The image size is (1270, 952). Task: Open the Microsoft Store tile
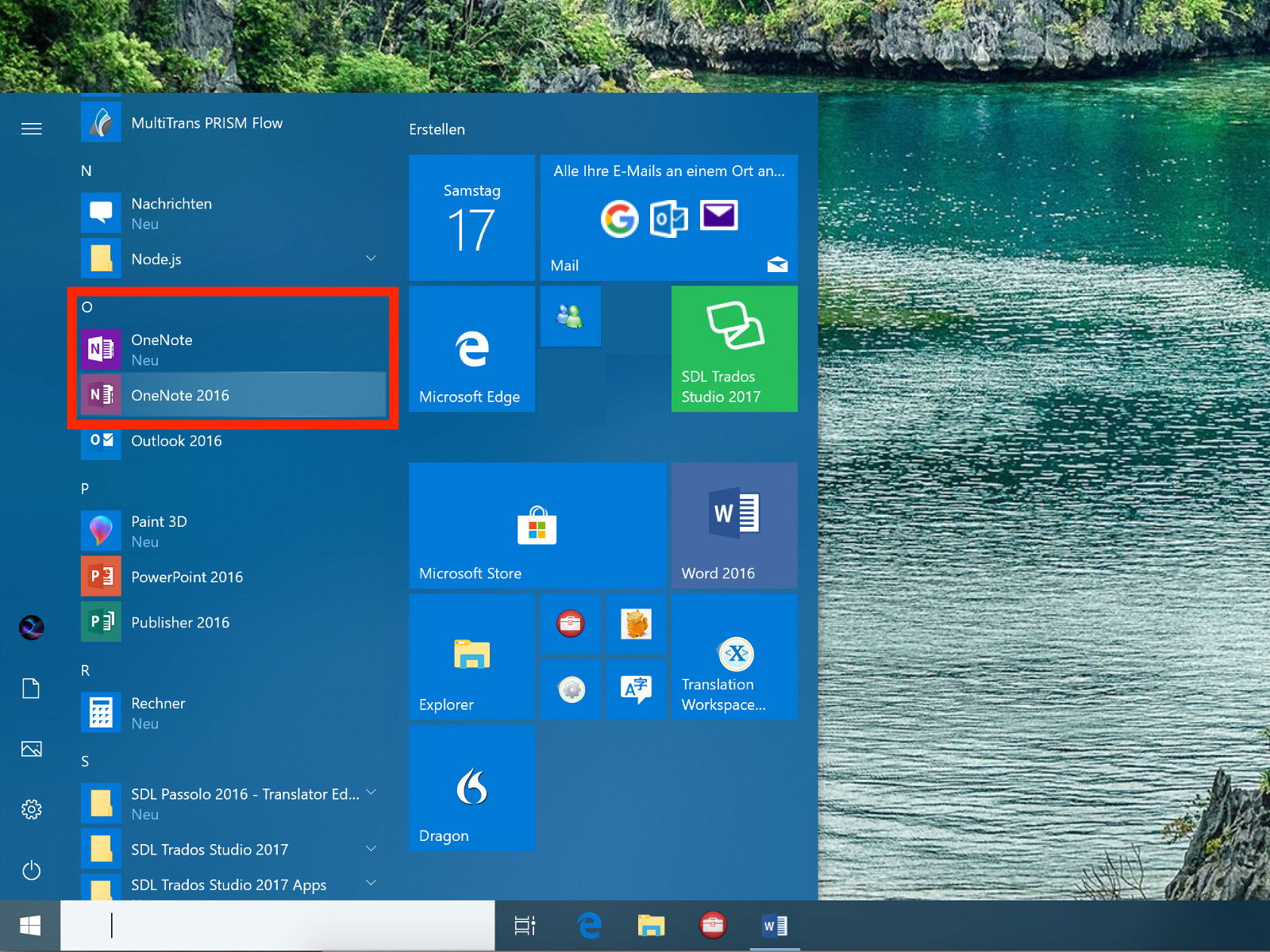click(537, 526)
